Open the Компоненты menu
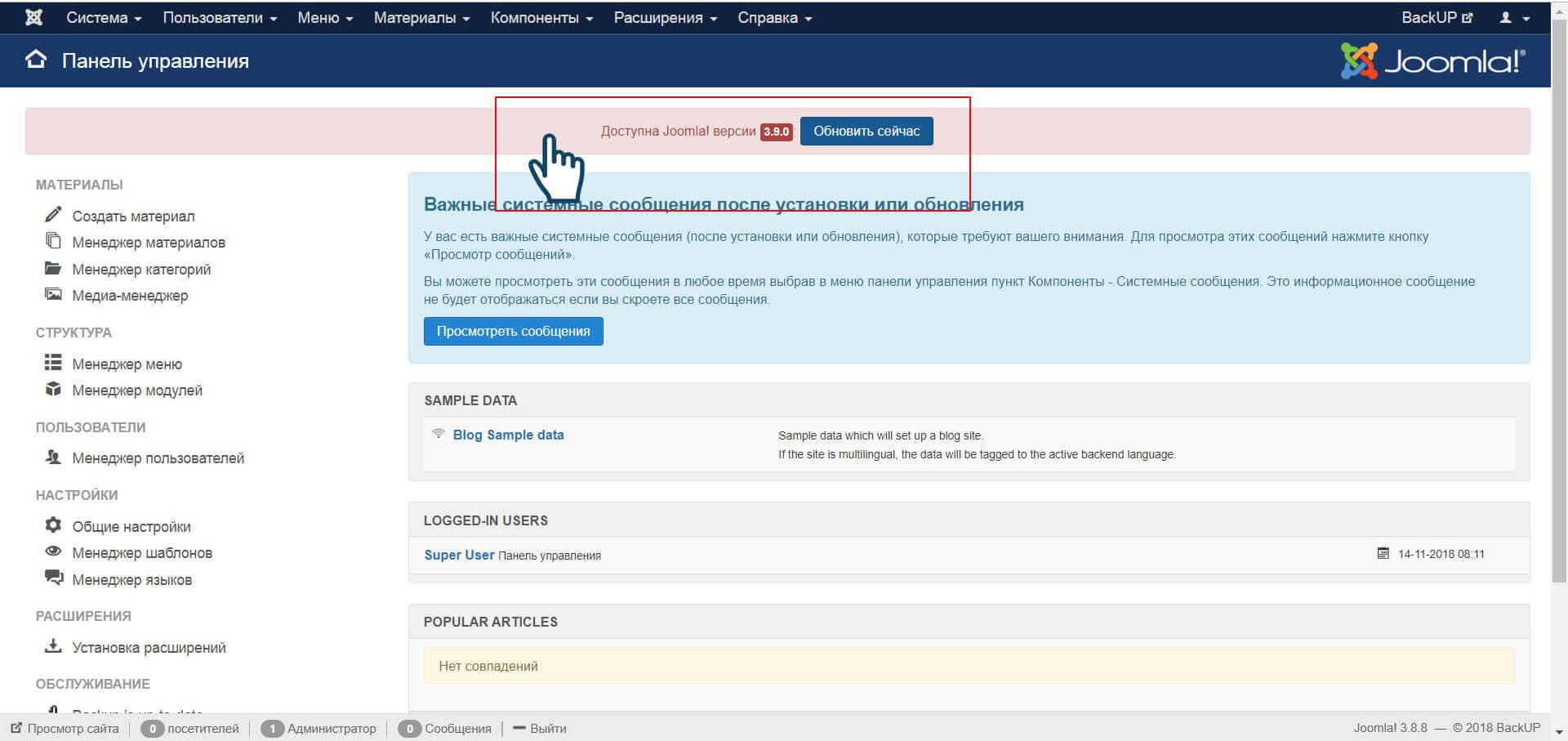1568x741 pixels. coord(541,17)
